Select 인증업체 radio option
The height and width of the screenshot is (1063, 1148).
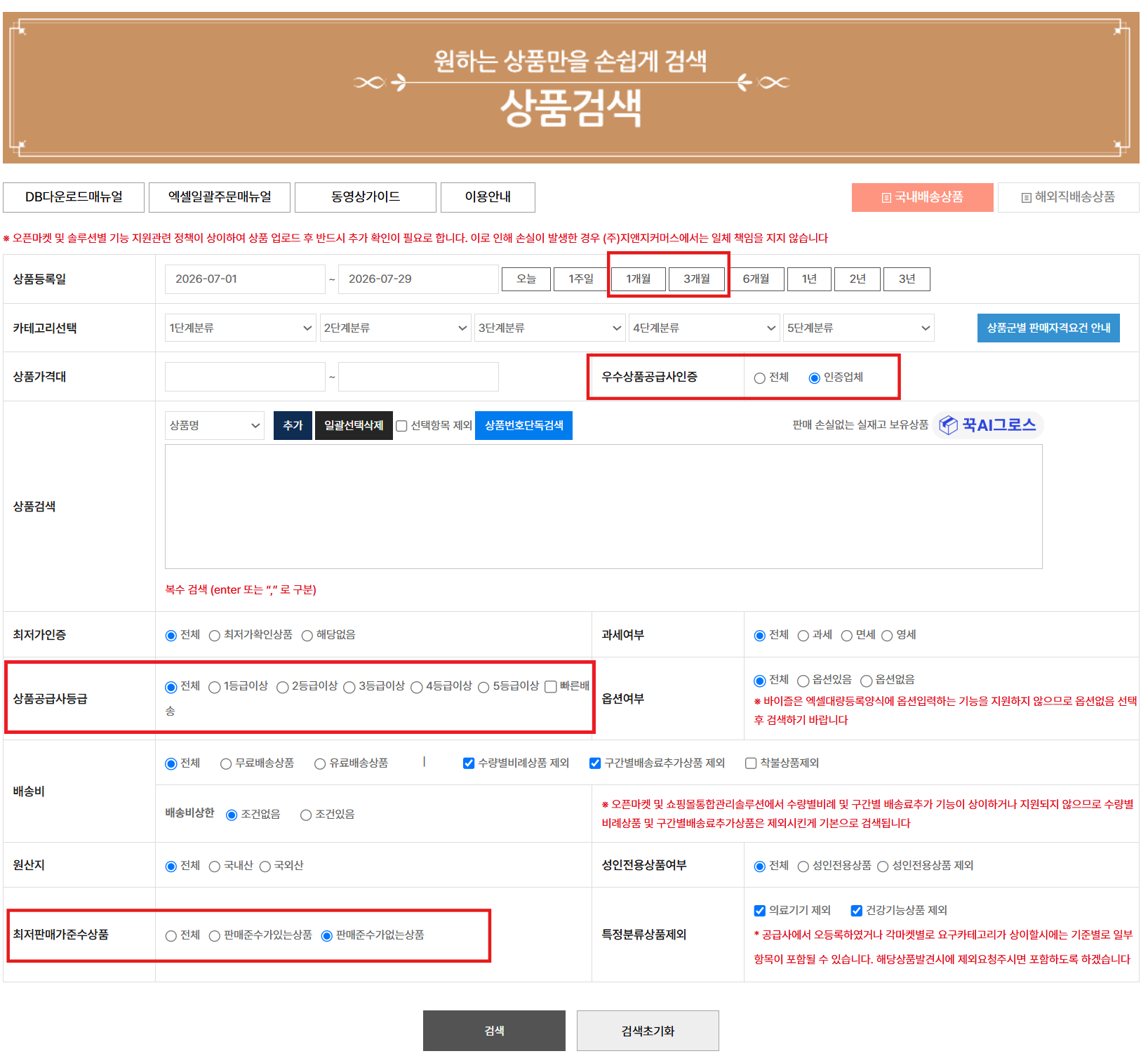814,378
